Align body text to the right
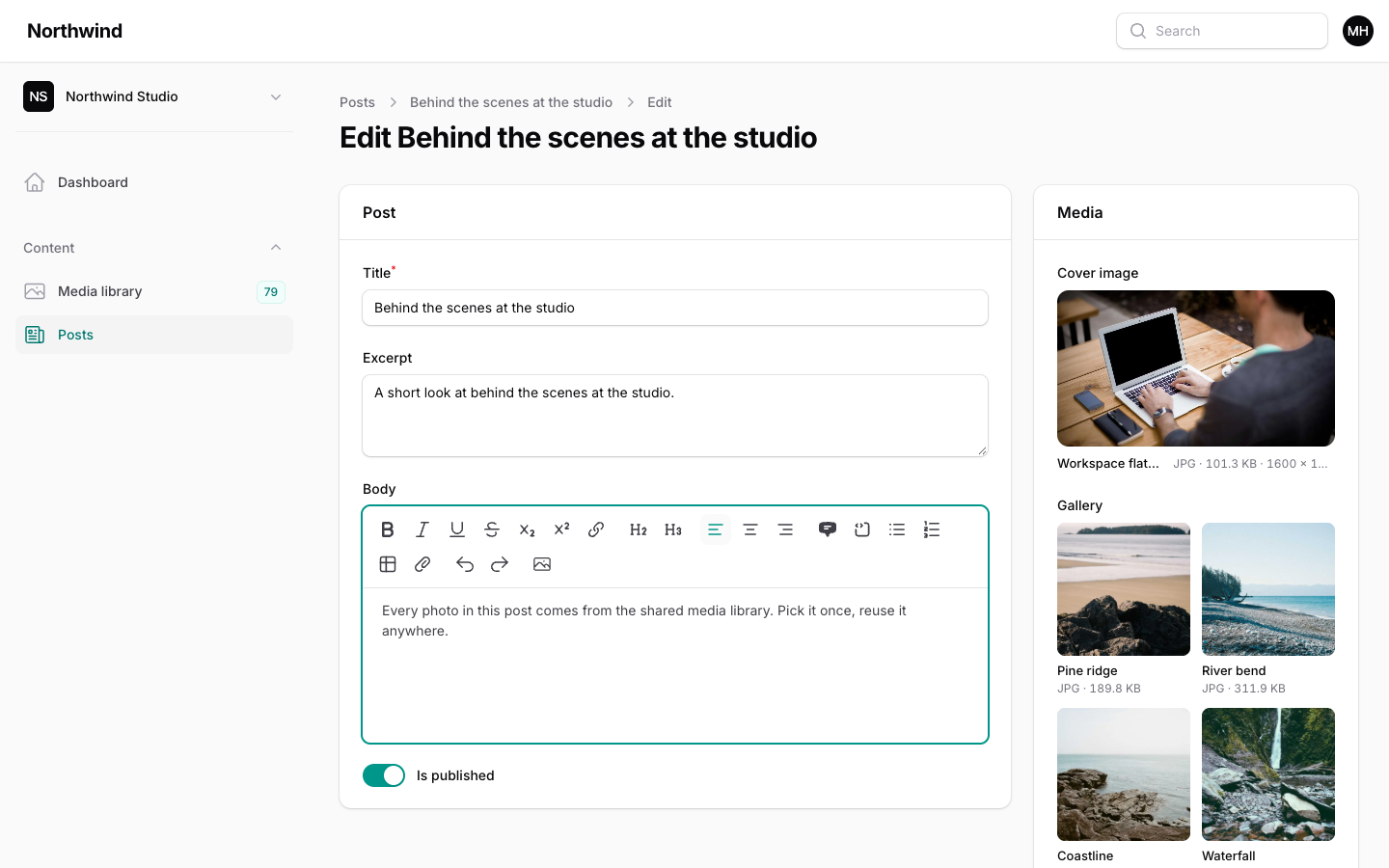Screen dimensions: 1389x868 pos(785,529)
